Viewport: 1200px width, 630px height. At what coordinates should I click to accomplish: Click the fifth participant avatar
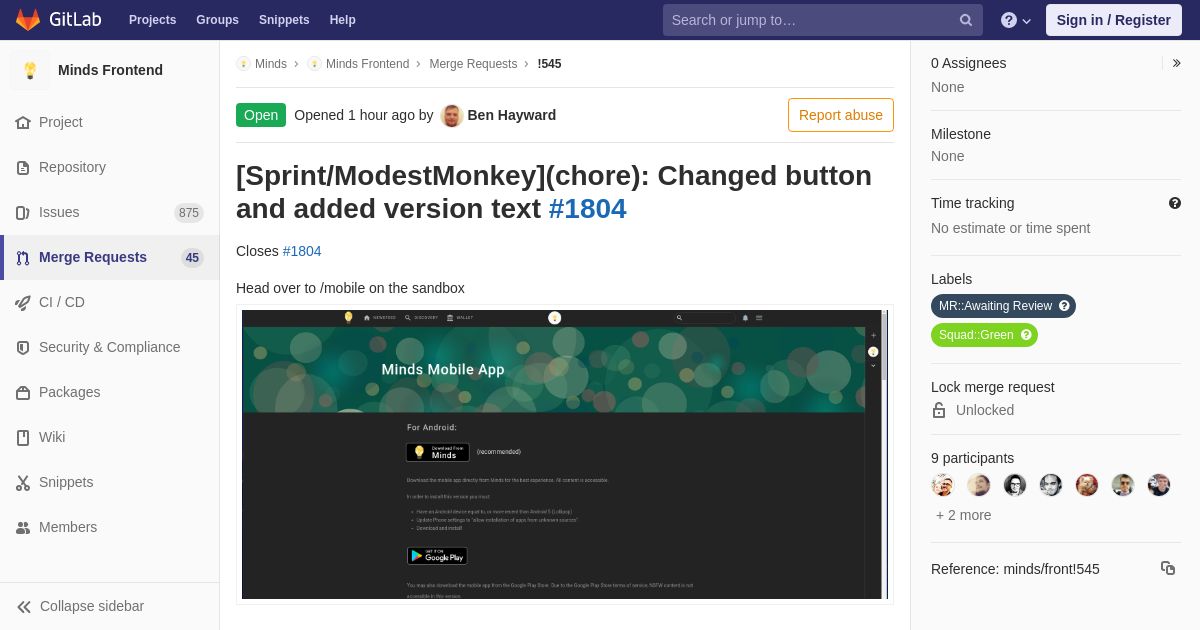coord(1087,485)
